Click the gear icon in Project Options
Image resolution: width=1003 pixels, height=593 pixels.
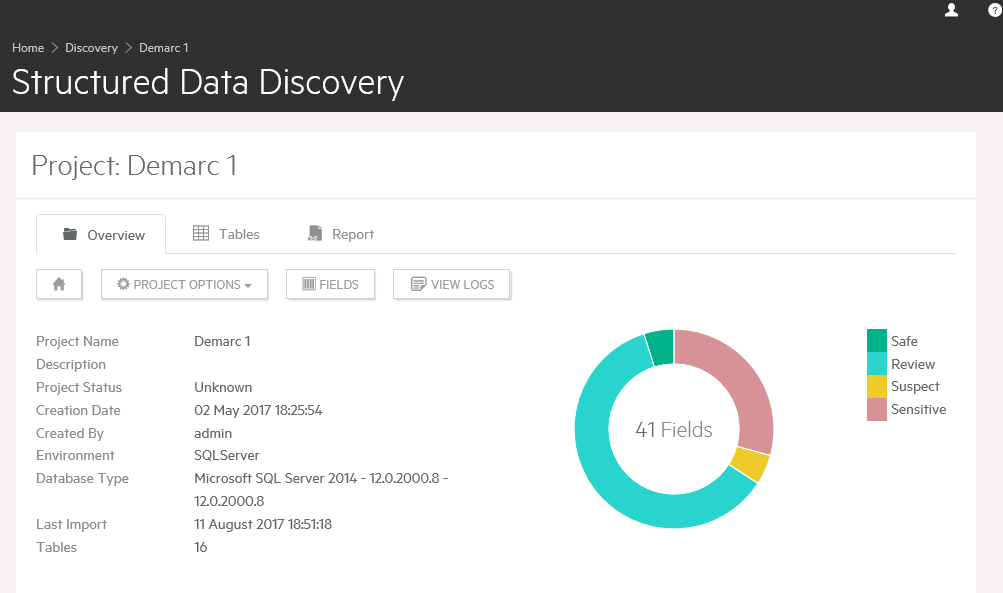click(124, 284)
